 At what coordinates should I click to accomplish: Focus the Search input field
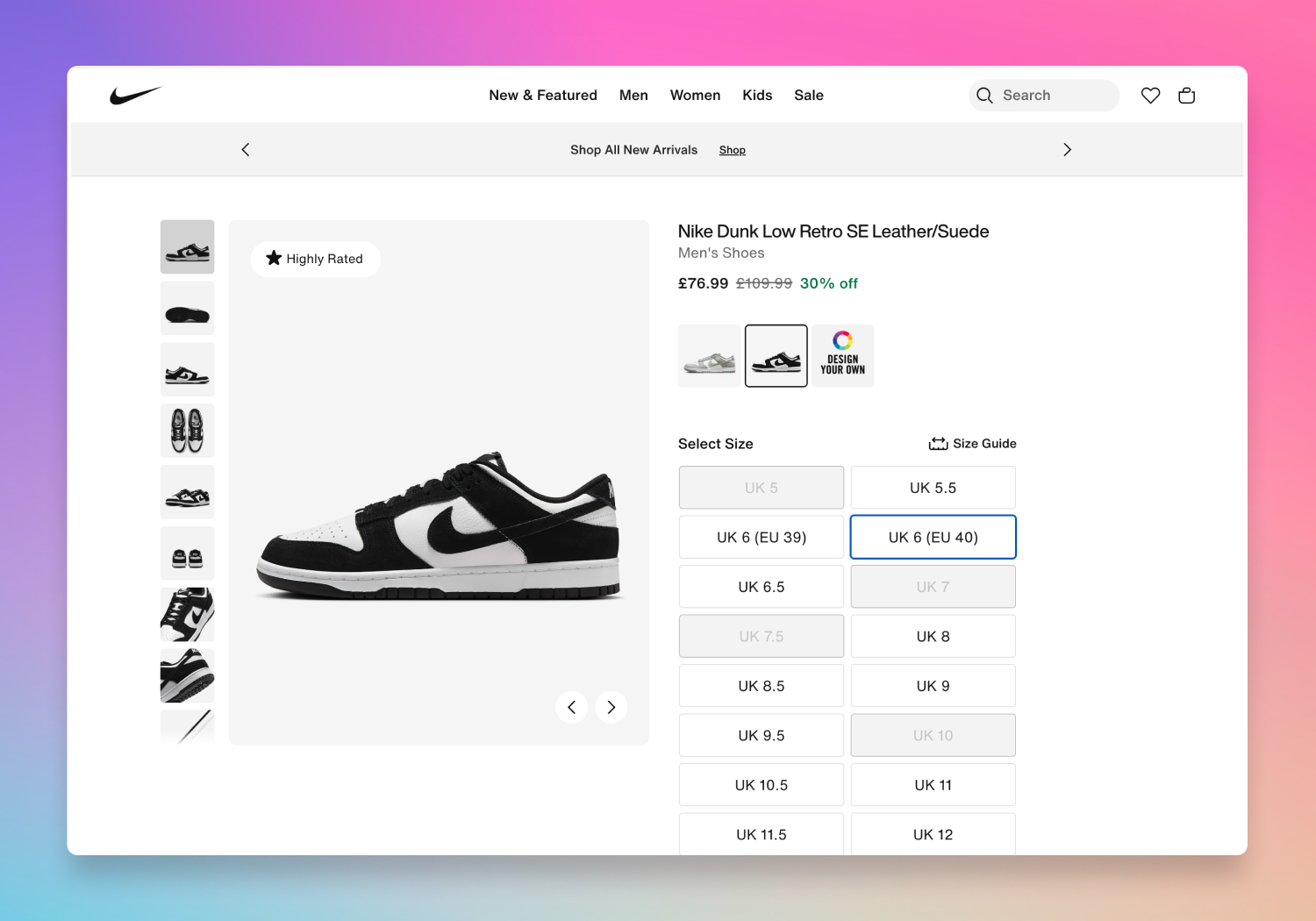[x=1044, y=96]
